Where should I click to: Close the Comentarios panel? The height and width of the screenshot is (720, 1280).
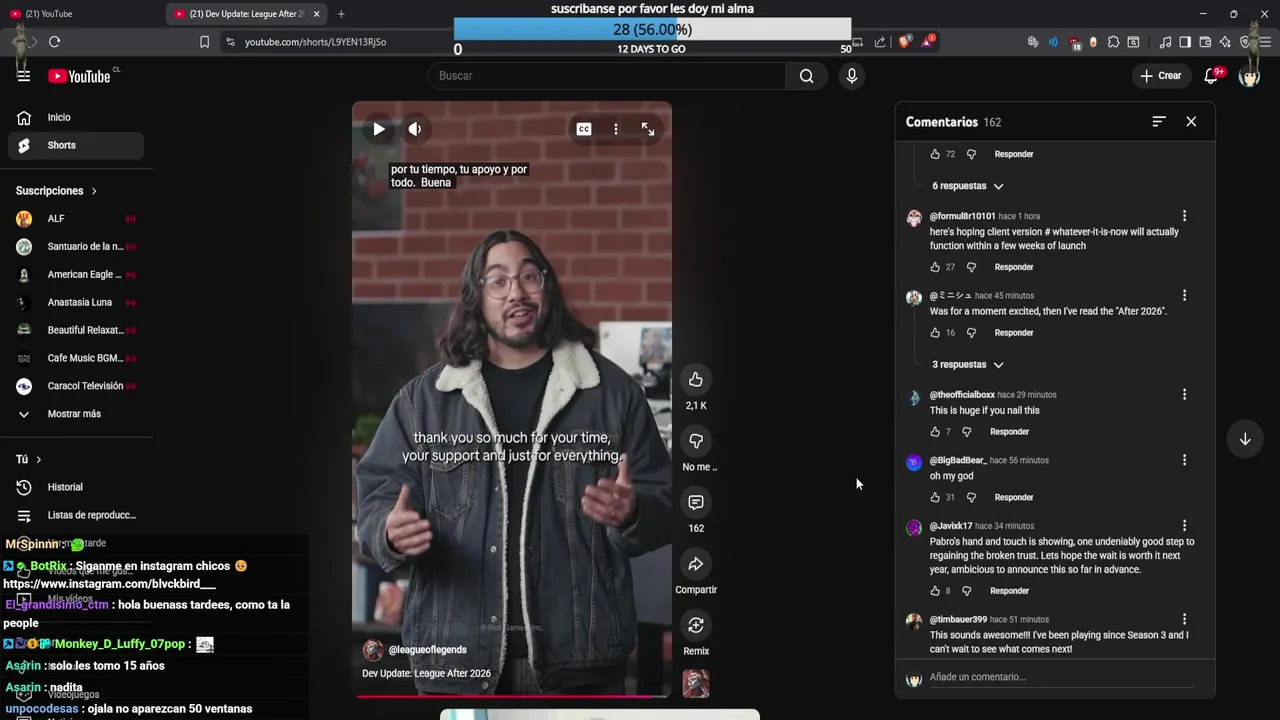click(1191, 121)
